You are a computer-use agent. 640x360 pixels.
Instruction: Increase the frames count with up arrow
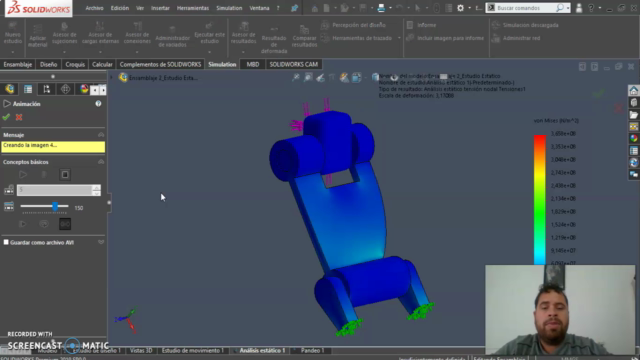point(96,187)
